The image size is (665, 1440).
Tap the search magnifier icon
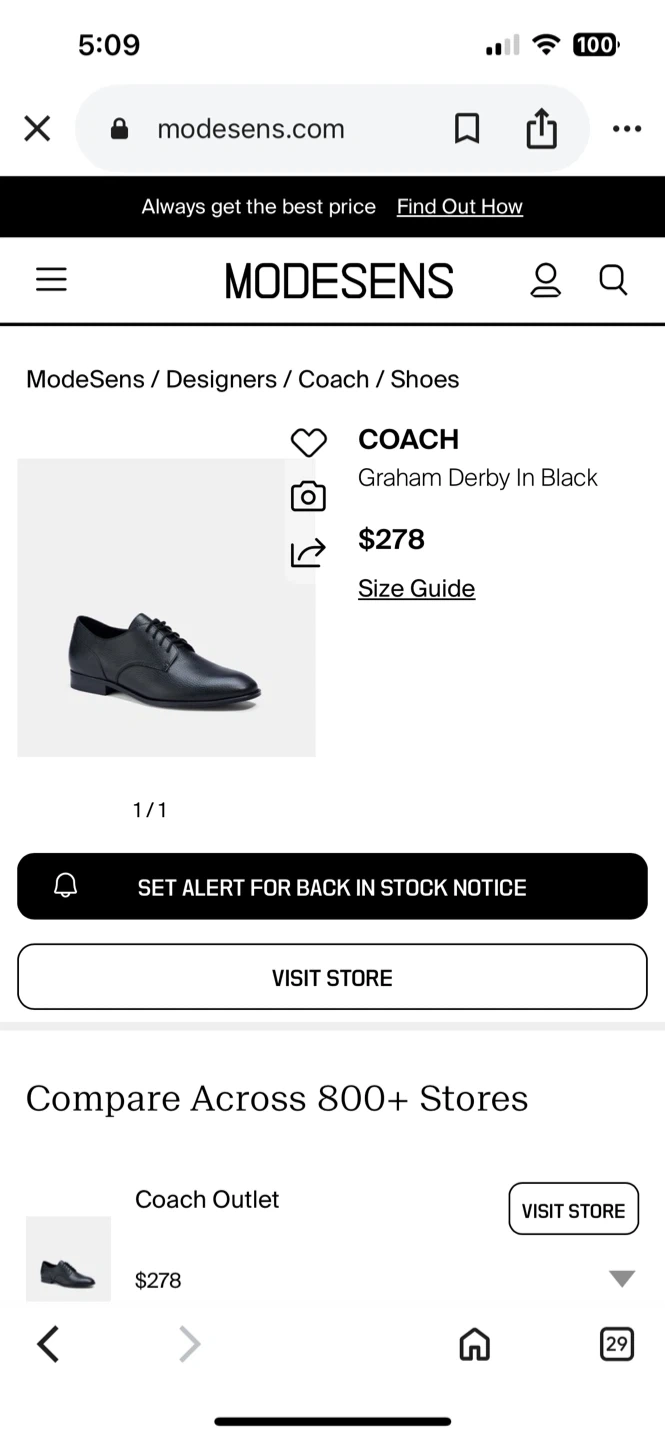613,280
